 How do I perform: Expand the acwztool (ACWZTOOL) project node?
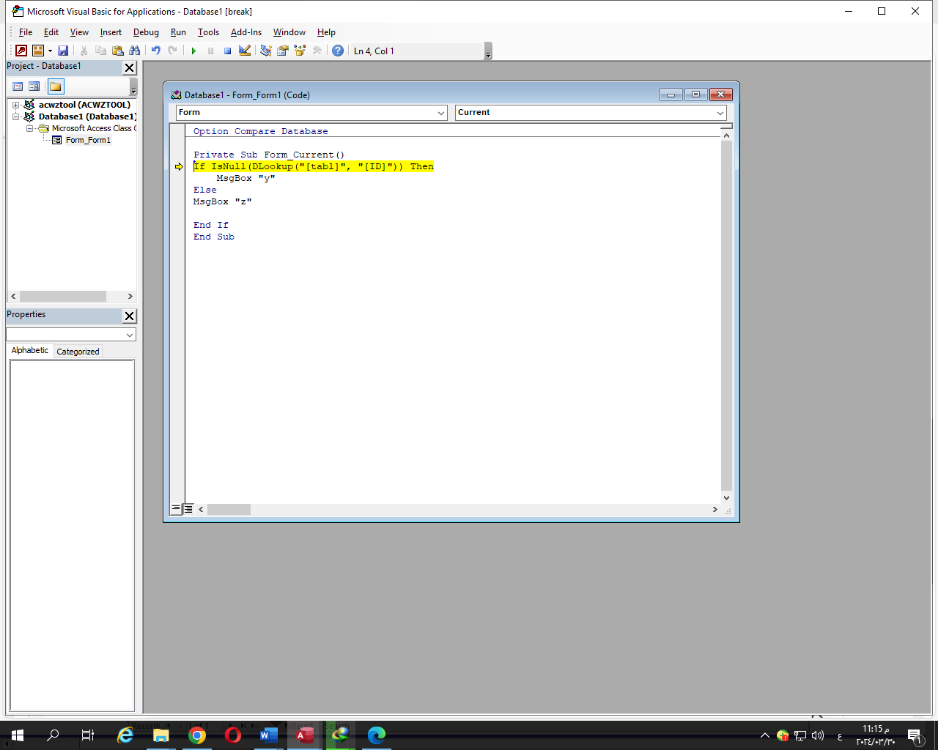[x=16, y=105]
